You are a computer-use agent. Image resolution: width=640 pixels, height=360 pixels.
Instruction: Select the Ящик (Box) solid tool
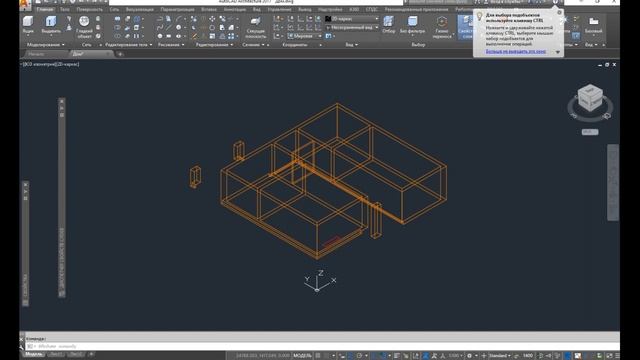coord(28,24)
